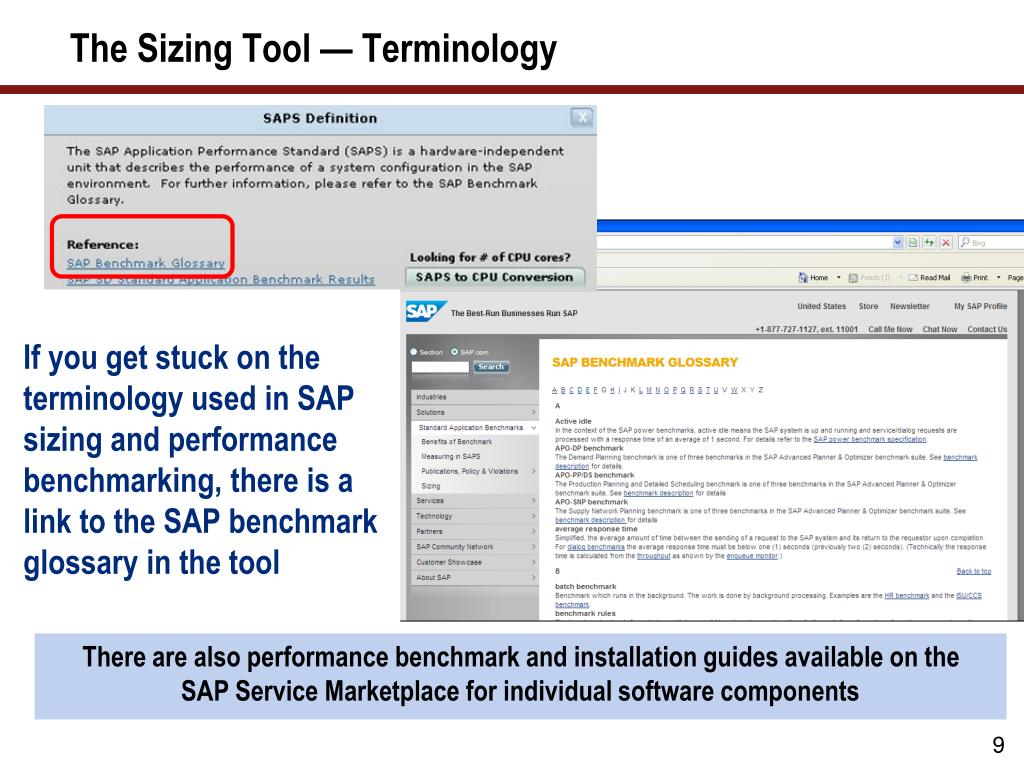Image resolution: width=1024 pixels, height=768 pixels.
Task: Open Services in the SAP sidebar menu
Action: [x=473, y=501]
